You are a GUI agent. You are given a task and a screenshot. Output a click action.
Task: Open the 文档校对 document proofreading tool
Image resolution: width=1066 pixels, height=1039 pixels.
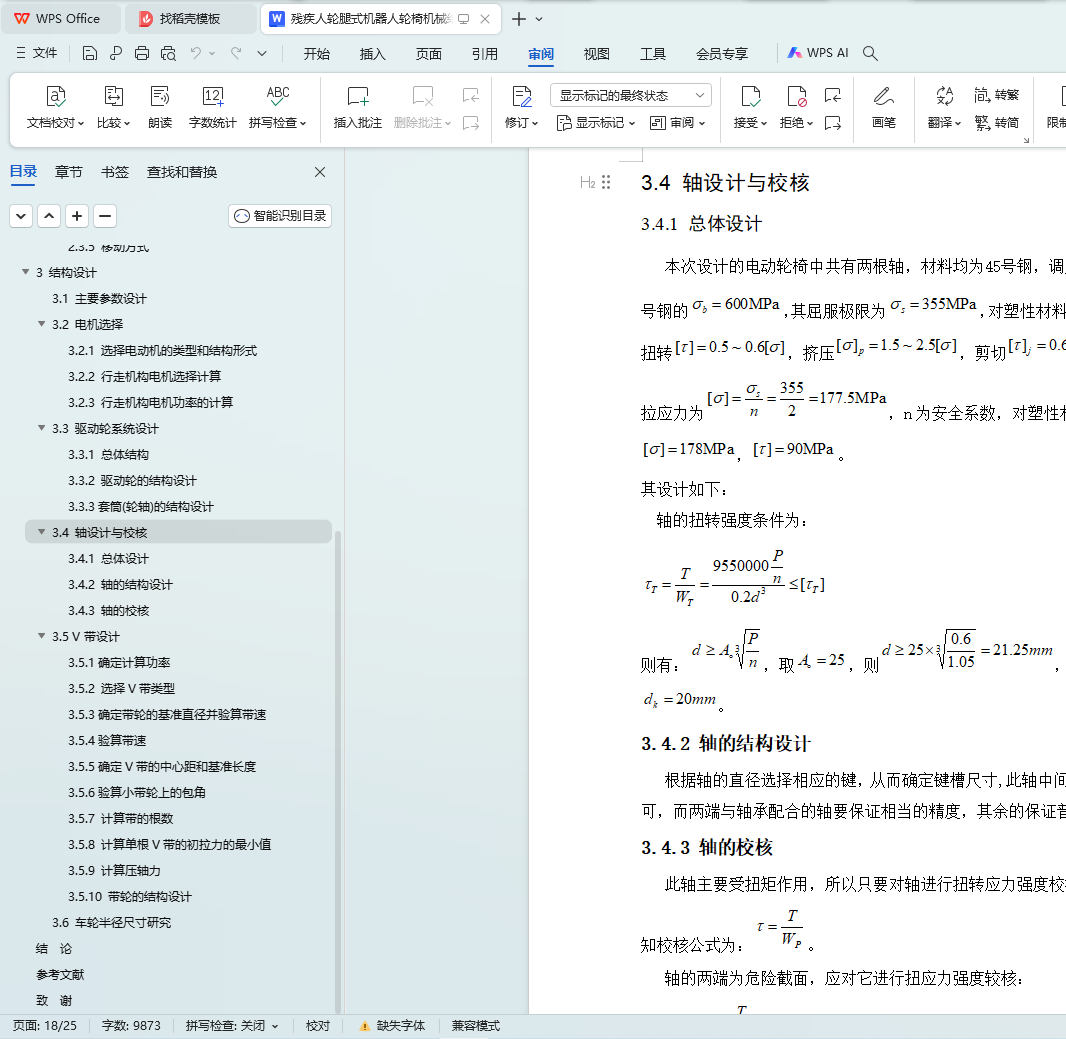coord(55,107)
